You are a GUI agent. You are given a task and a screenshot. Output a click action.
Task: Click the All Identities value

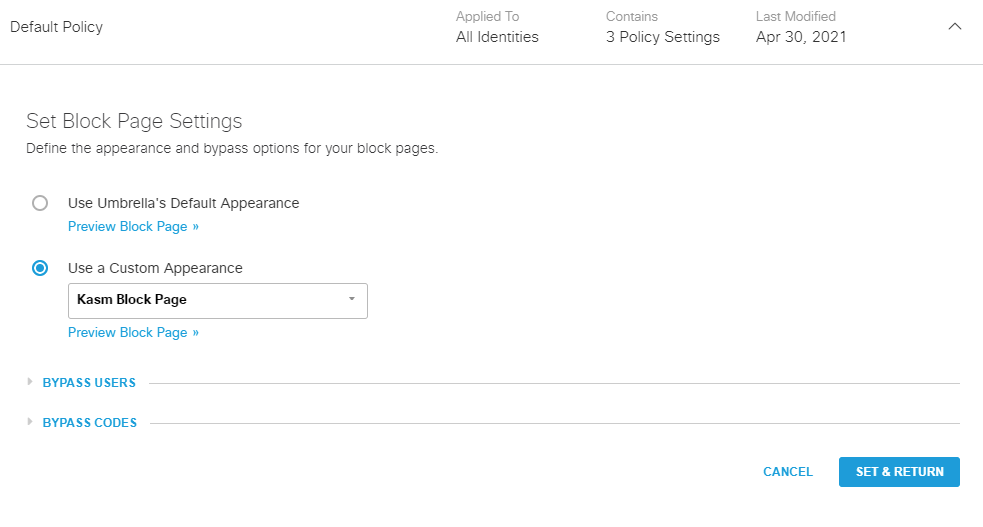click(497, 37)
